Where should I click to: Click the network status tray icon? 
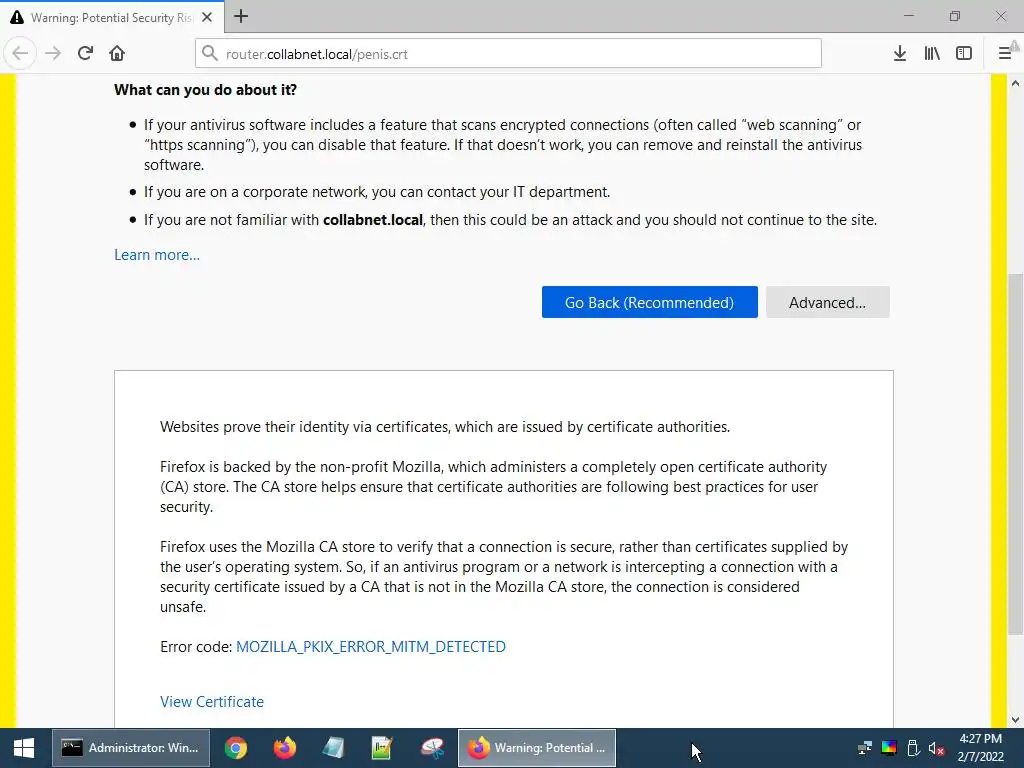865,748
